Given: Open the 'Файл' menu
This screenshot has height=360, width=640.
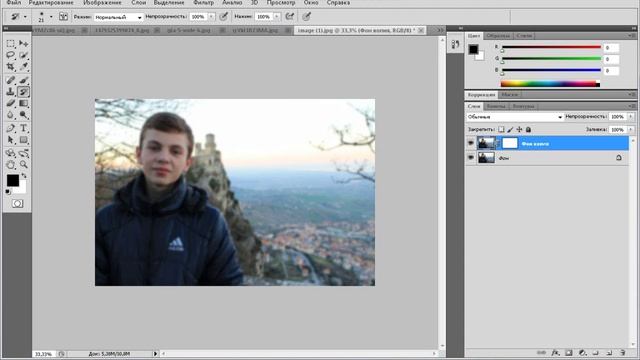Looking at the screenshot, I should (13, 3).
